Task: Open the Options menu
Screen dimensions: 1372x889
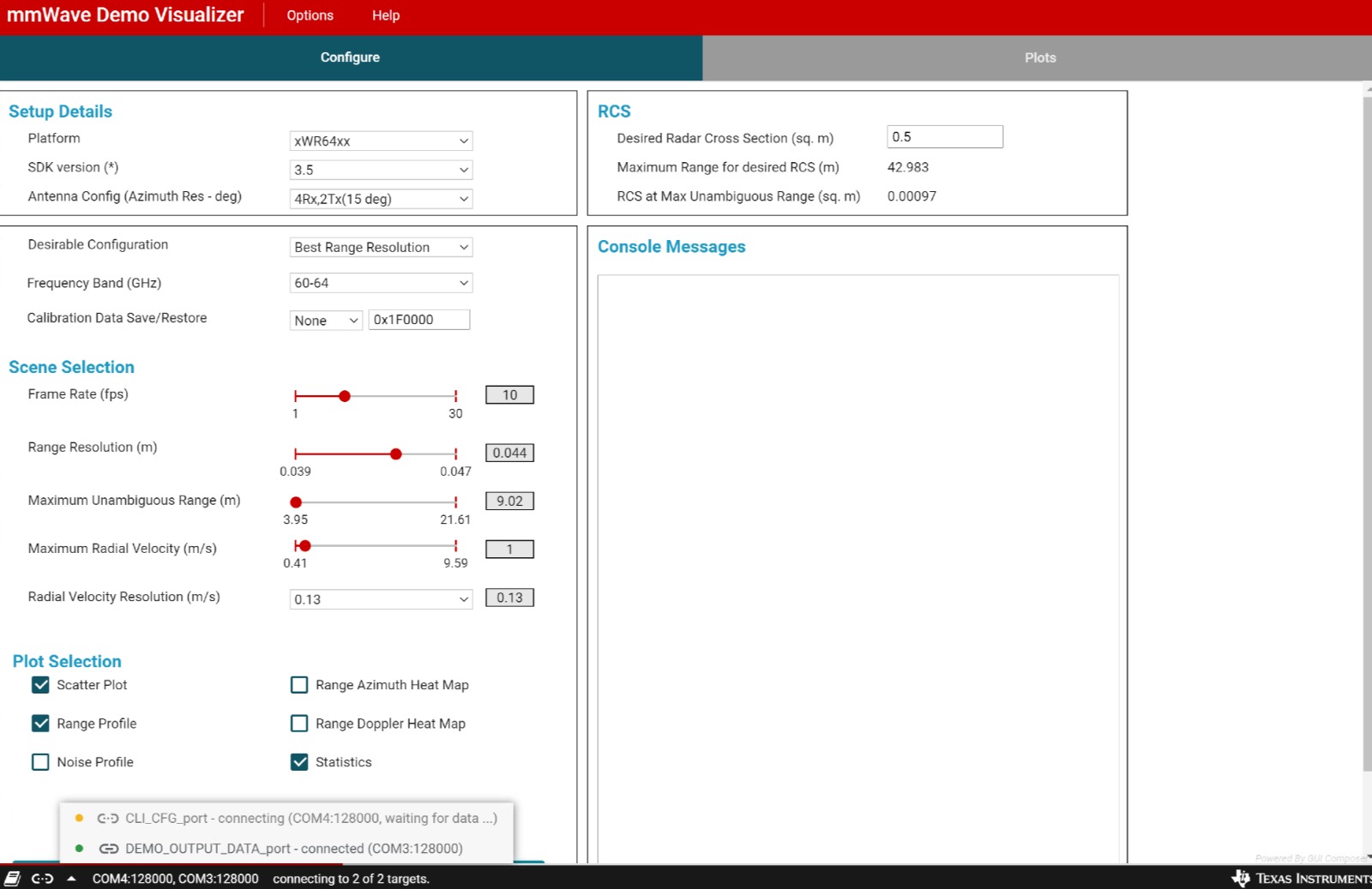Action: (310, 15)
